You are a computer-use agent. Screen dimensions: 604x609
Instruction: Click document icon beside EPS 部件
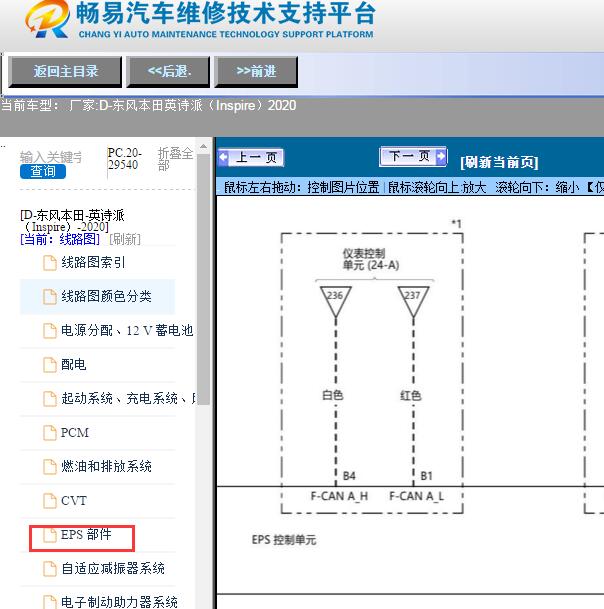point(50,535)
